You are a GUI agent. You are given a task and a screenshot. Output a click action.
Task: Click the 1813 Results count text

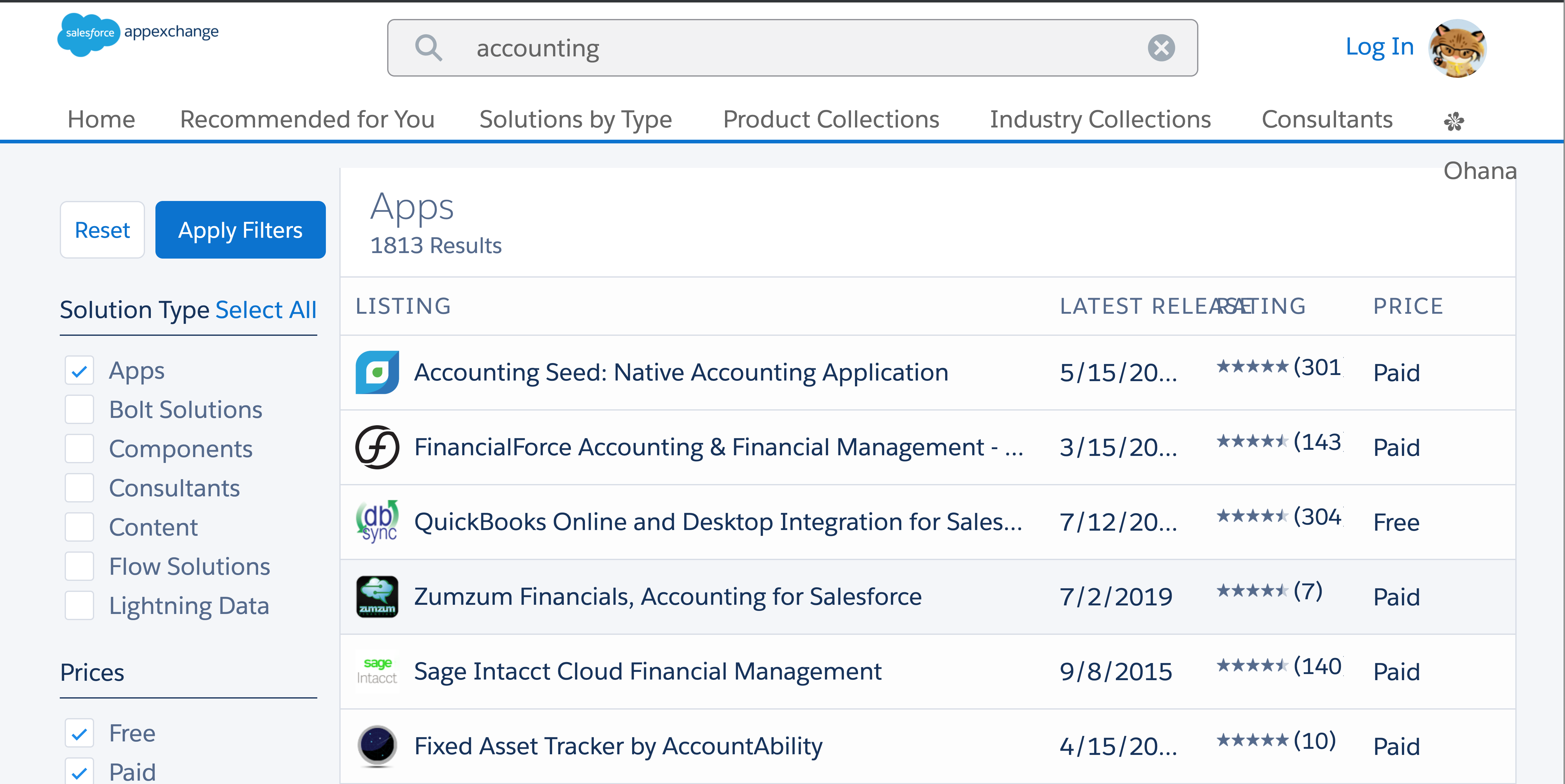pos(436,245)
